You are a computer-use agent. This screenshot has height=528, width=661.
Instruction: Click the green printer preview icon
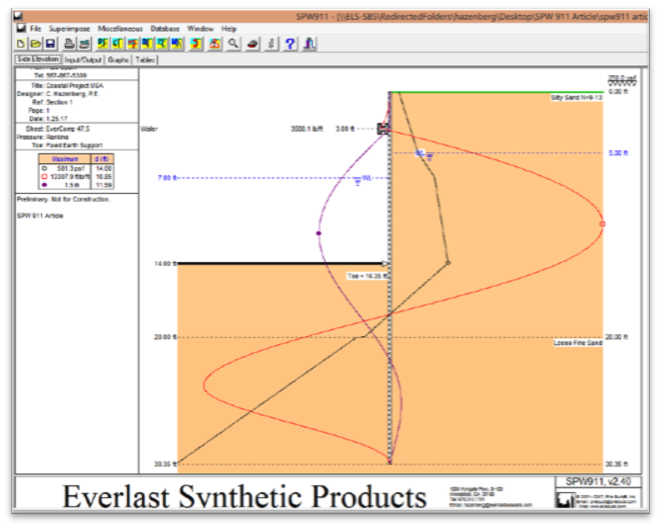tap(84, 44)
